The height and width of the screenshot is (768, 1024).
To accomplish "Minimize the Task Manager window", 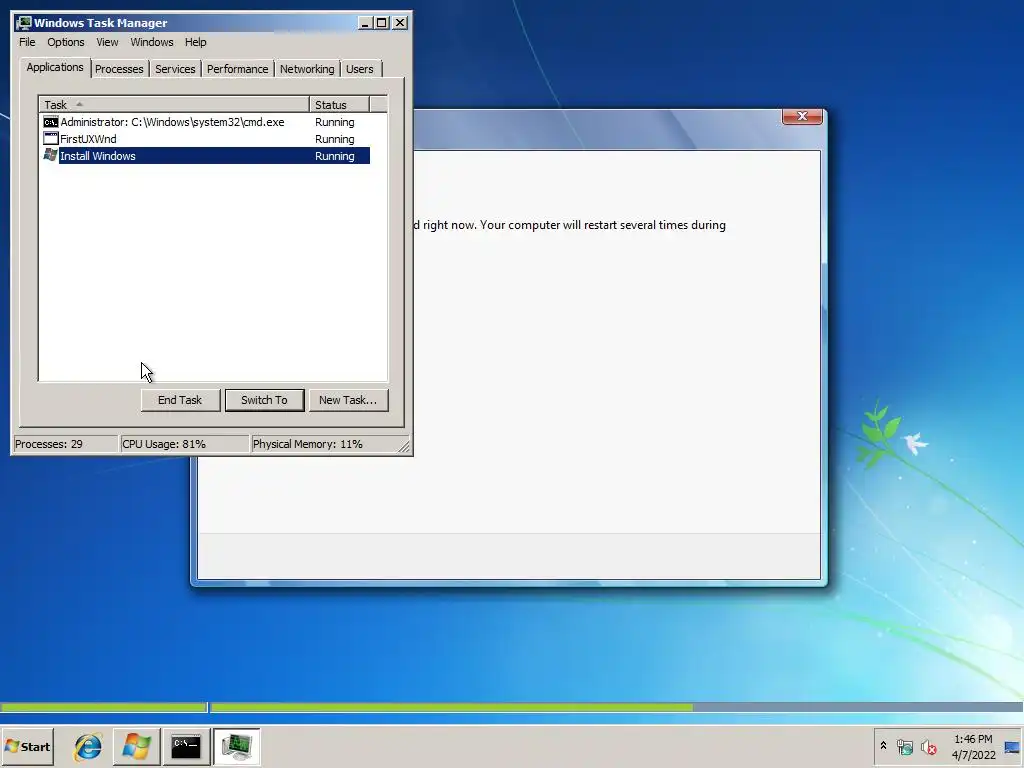I will click(x=365, y=23).
